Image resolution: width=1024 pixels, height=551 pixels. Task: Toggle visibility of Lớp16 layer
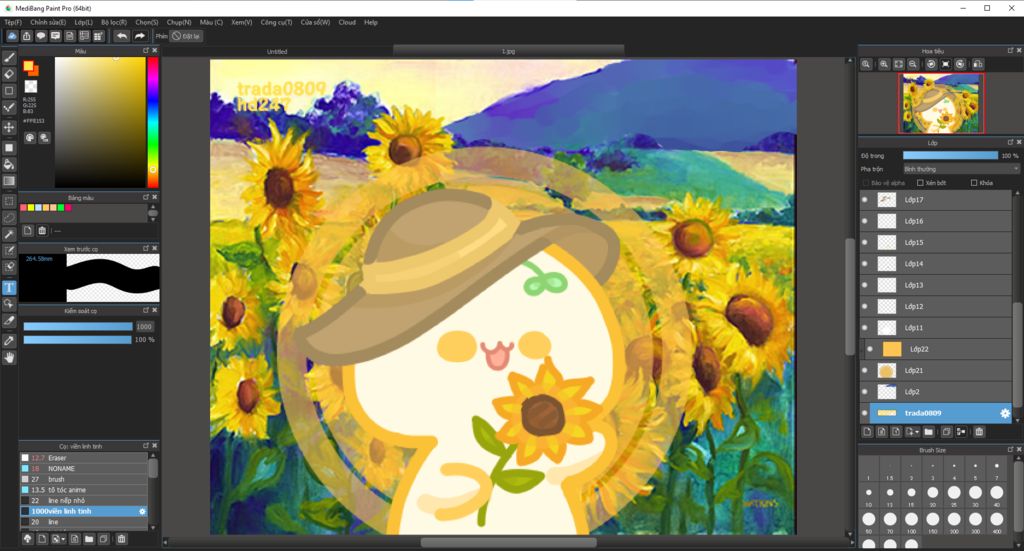[865, 221]
